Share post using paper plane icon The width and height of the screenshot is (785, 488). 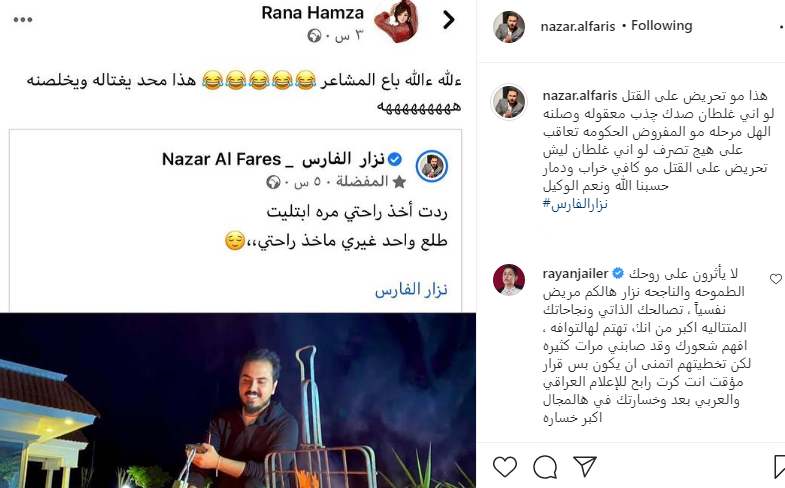584,466
